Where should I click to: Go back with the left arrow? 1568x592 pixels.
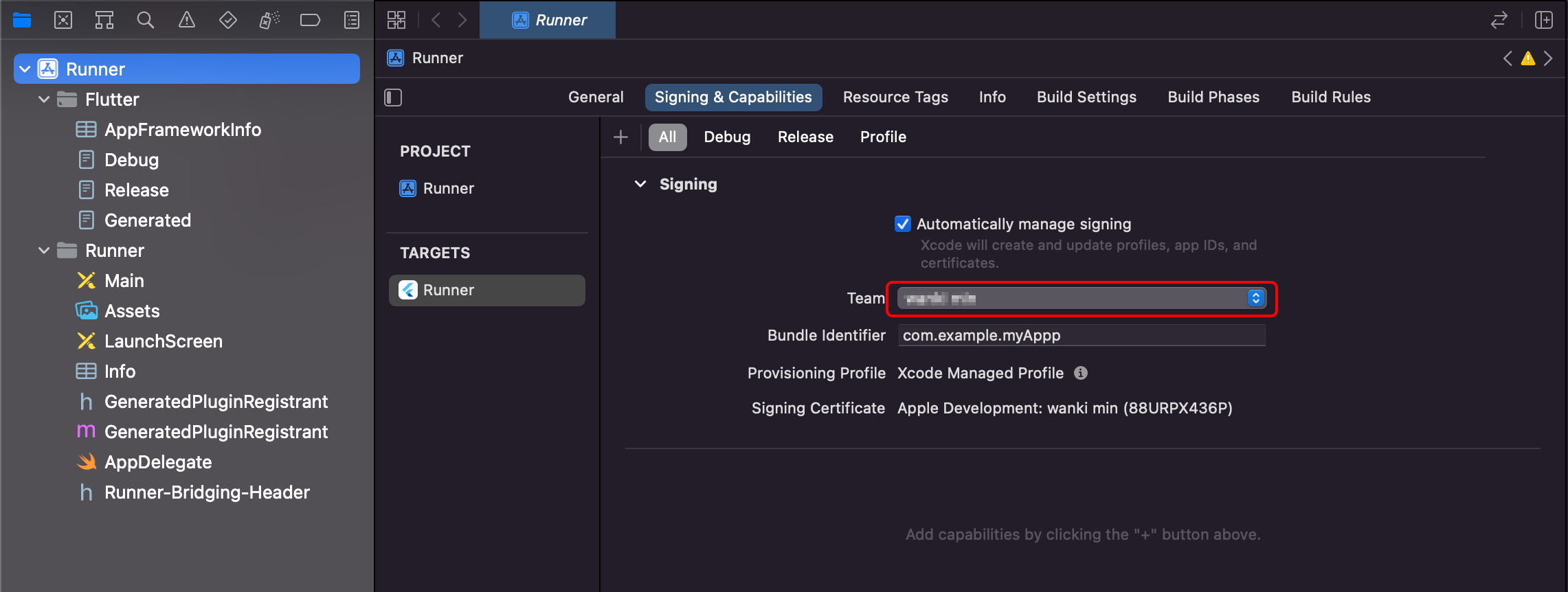click(436, 20)
